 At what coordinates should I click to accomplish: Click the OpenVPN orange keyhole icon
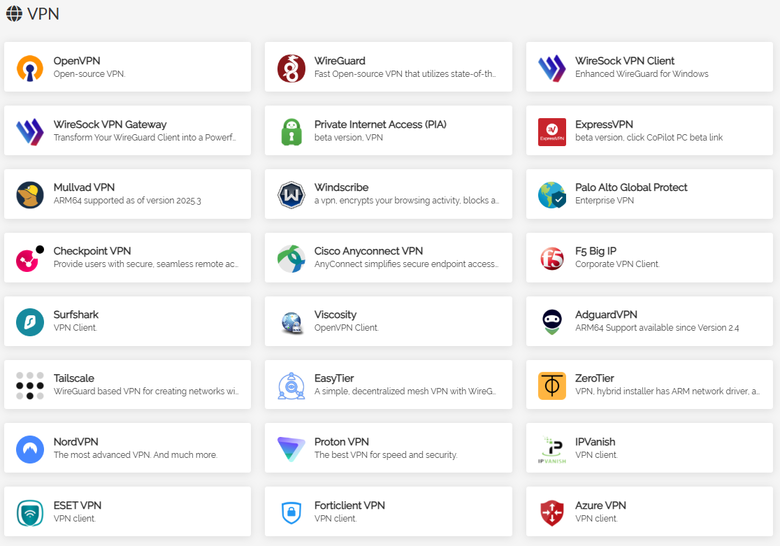(x=30, y=68)
